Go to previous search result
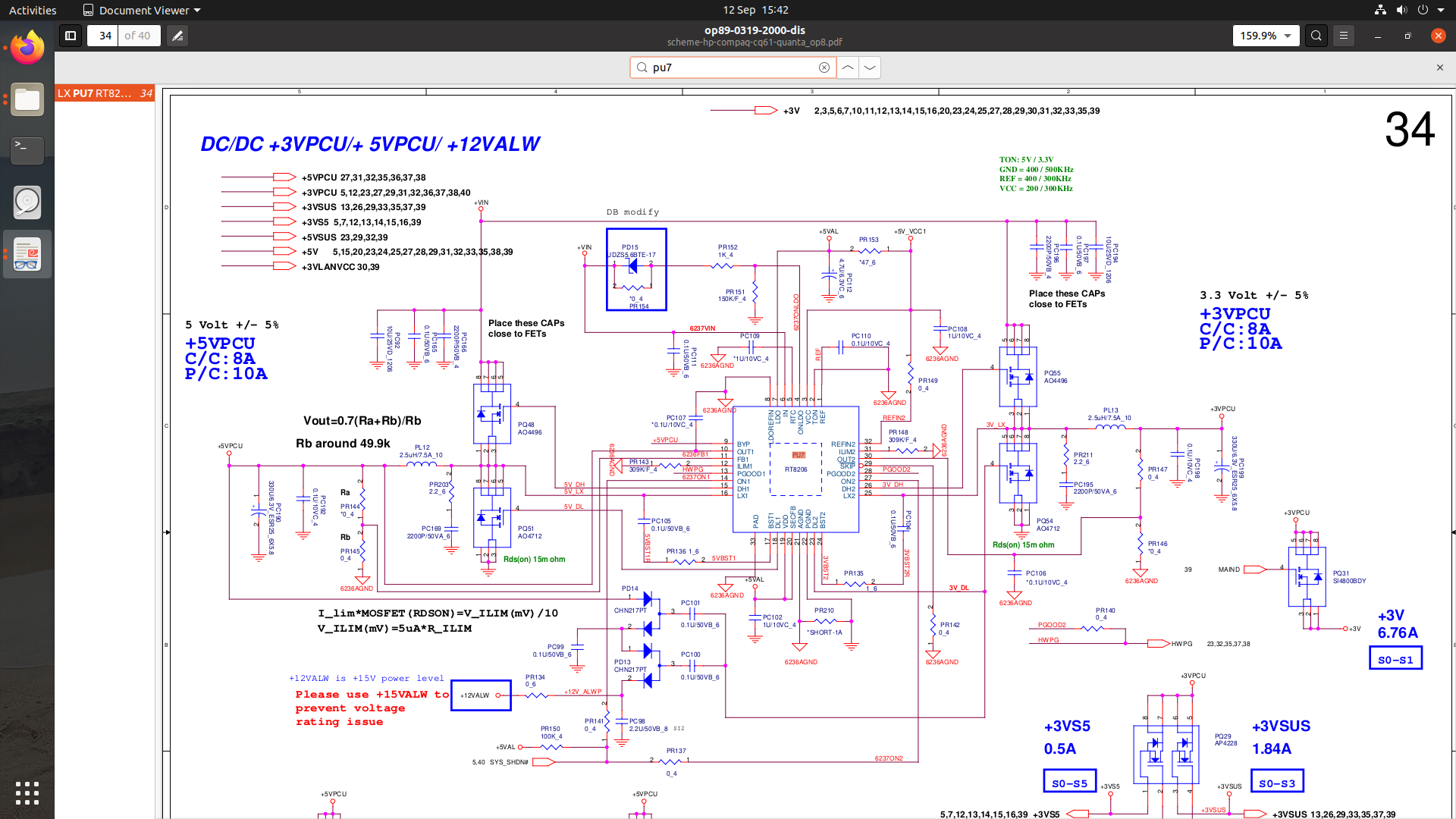Image resolution: width=1456 pixels, height=819 pixels. pyautogui.click(x=848, y=67)
